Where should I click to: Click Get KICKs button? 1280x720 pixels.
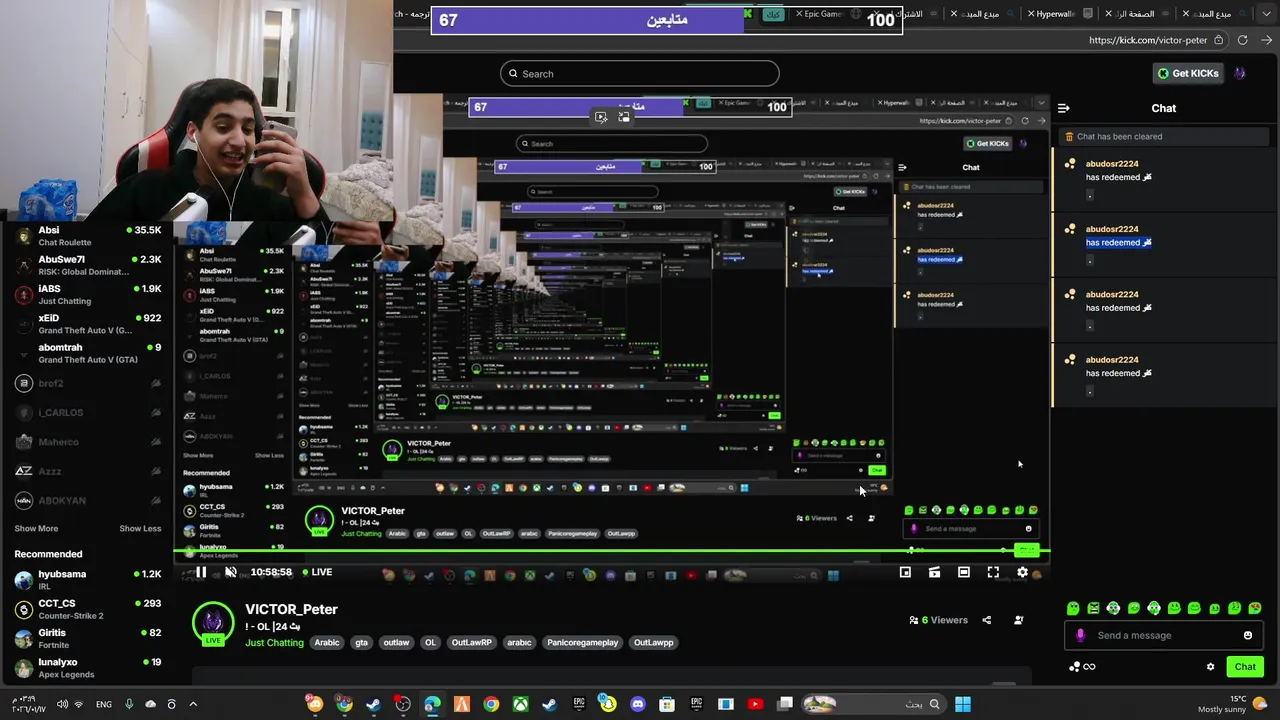coord(1187,73)
